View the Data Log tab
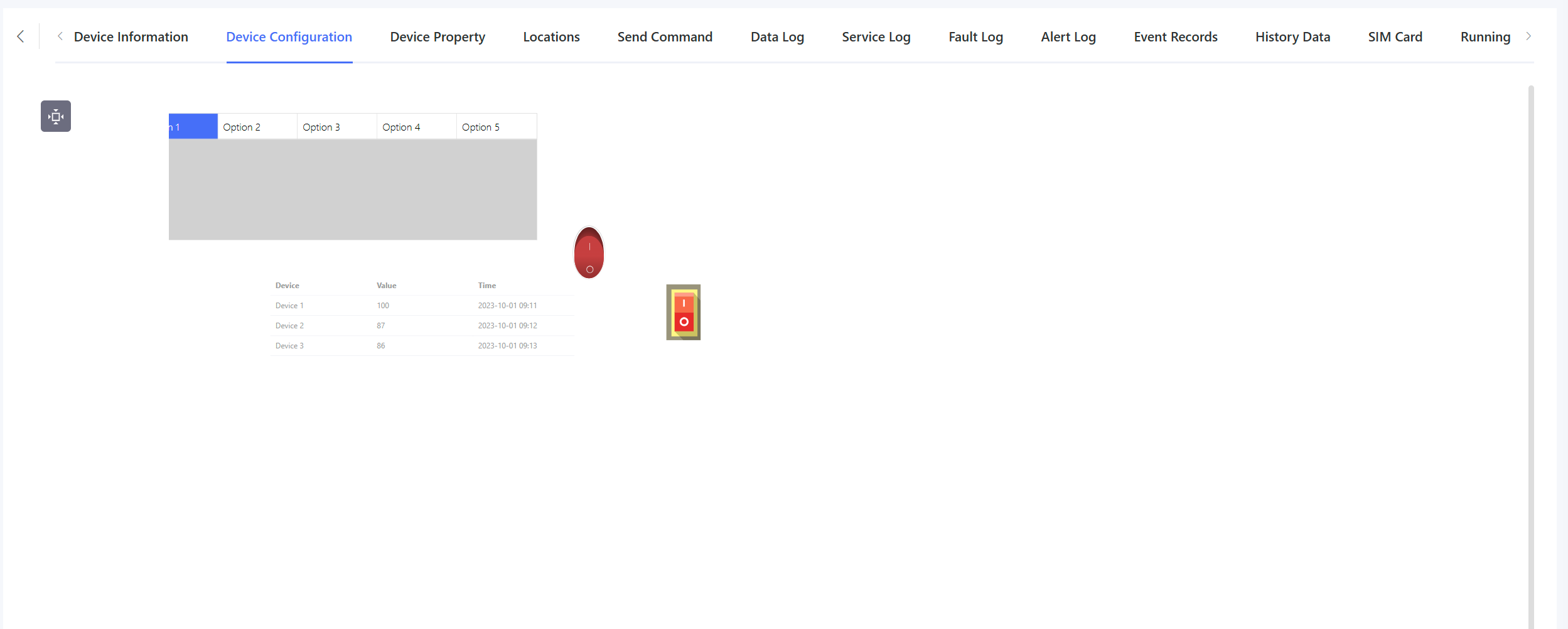Viewport: 1568px width, 629px height. coord(777,37)
